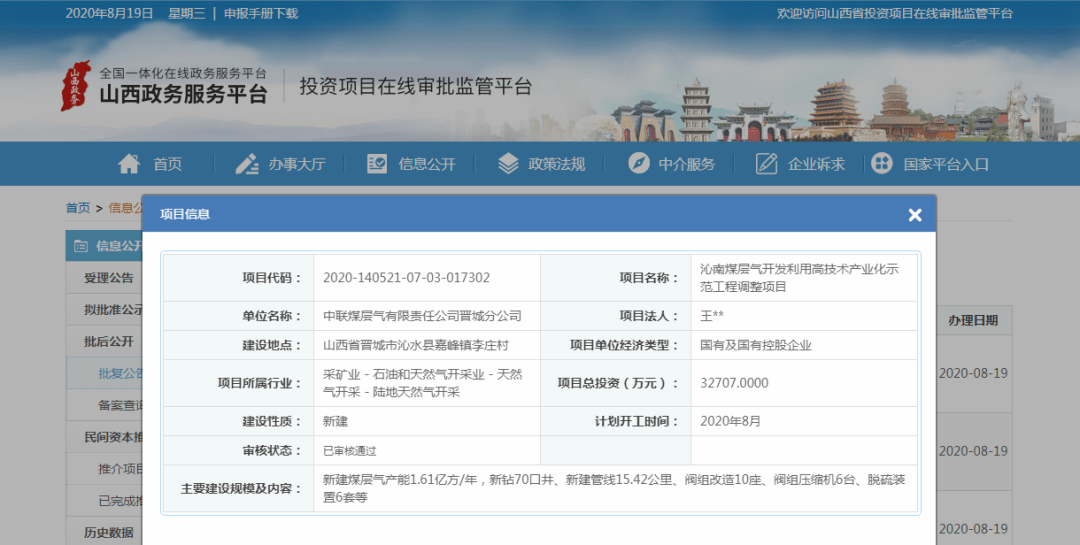Click audit status 已审核通过
The image size is (1080, 545).
tap(349, 451)
